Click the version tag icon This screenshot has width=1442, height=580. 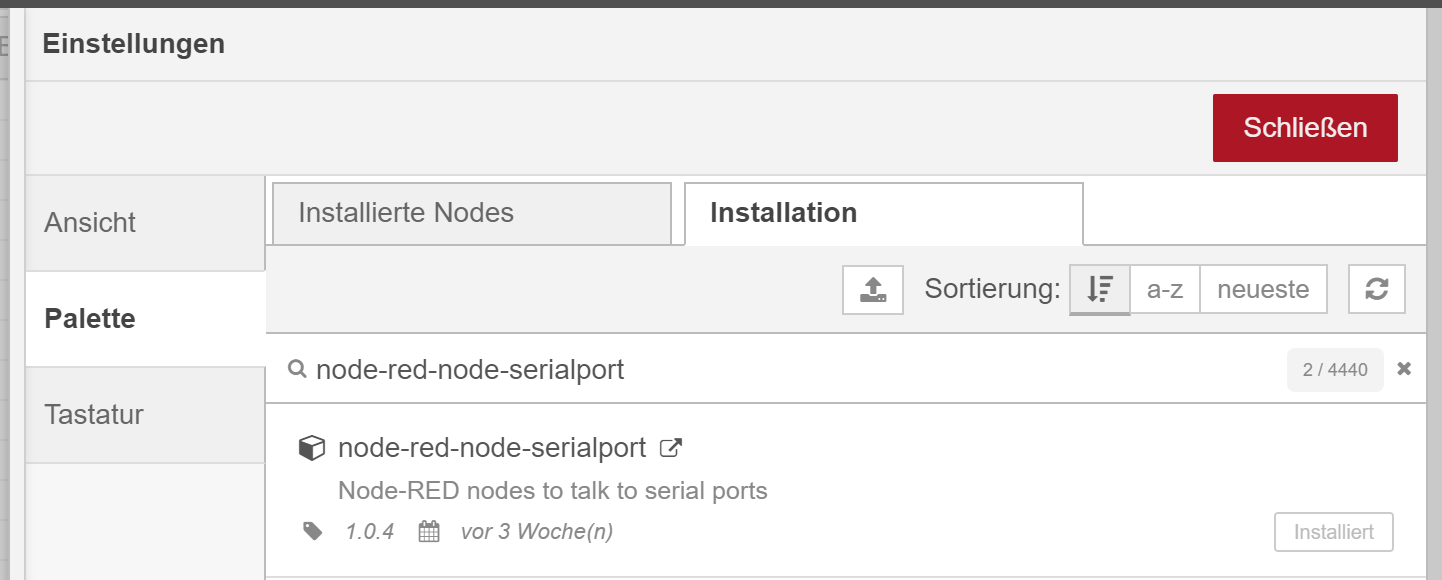[314, 531]
